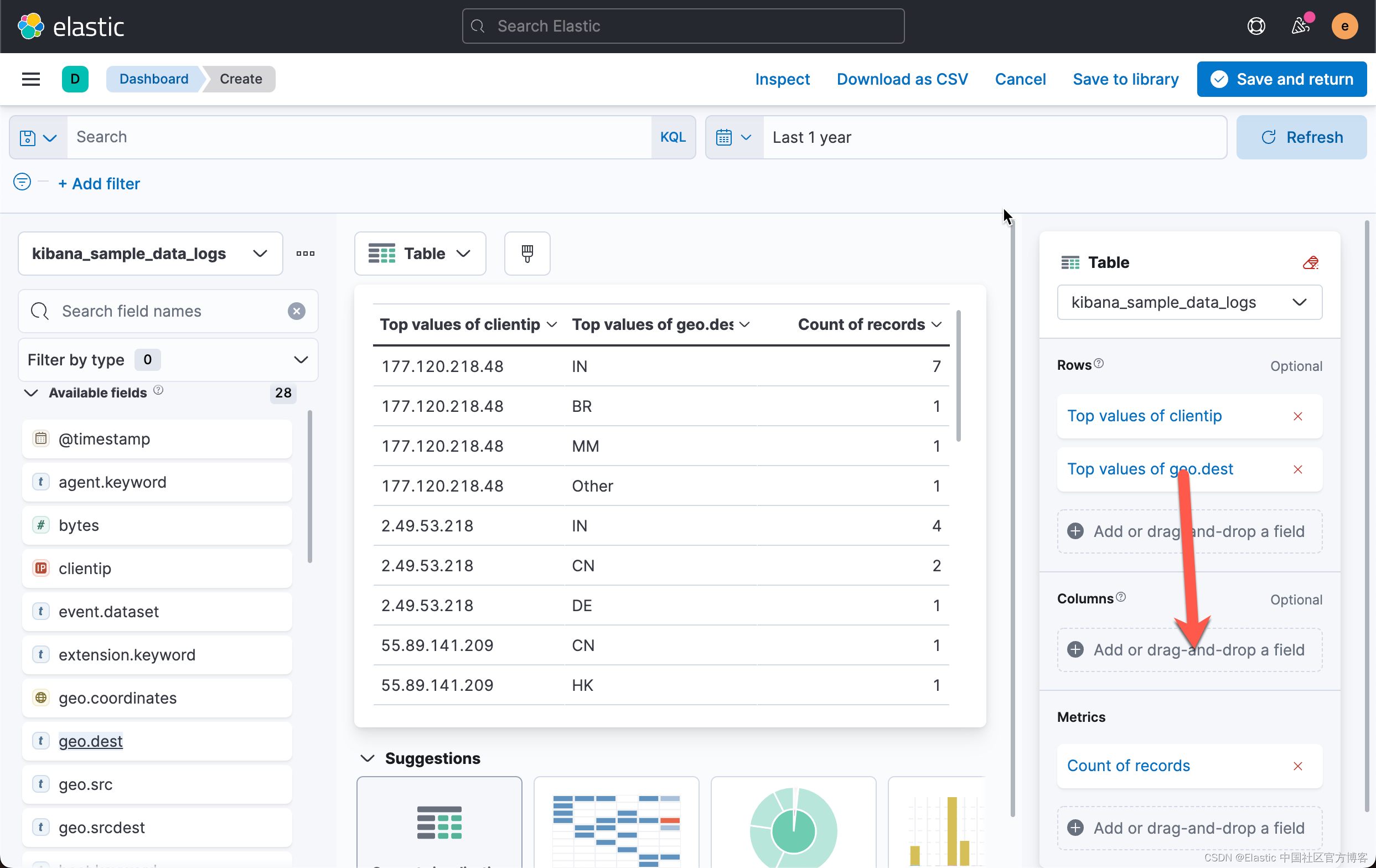The image size is (1376, 868).
Task: Click the Search Elastic input box
Action: coord(683,26)
